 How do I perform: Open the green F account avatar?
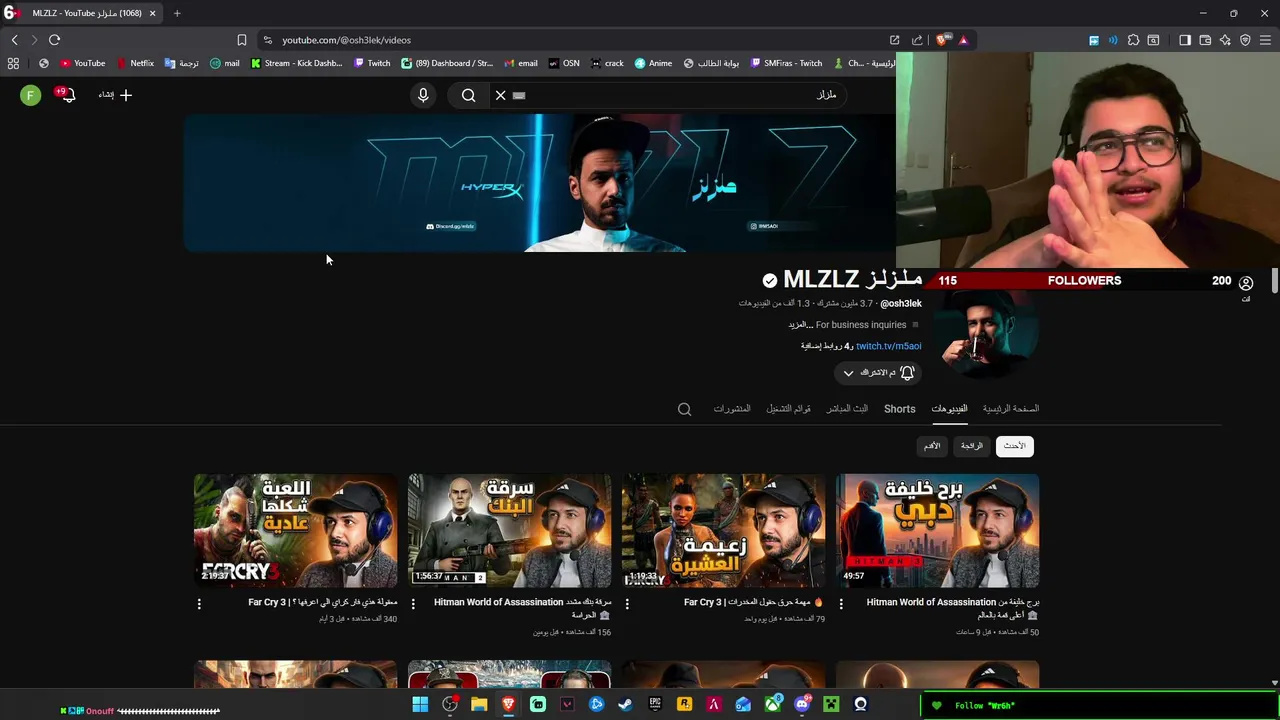tap(31, 95)
